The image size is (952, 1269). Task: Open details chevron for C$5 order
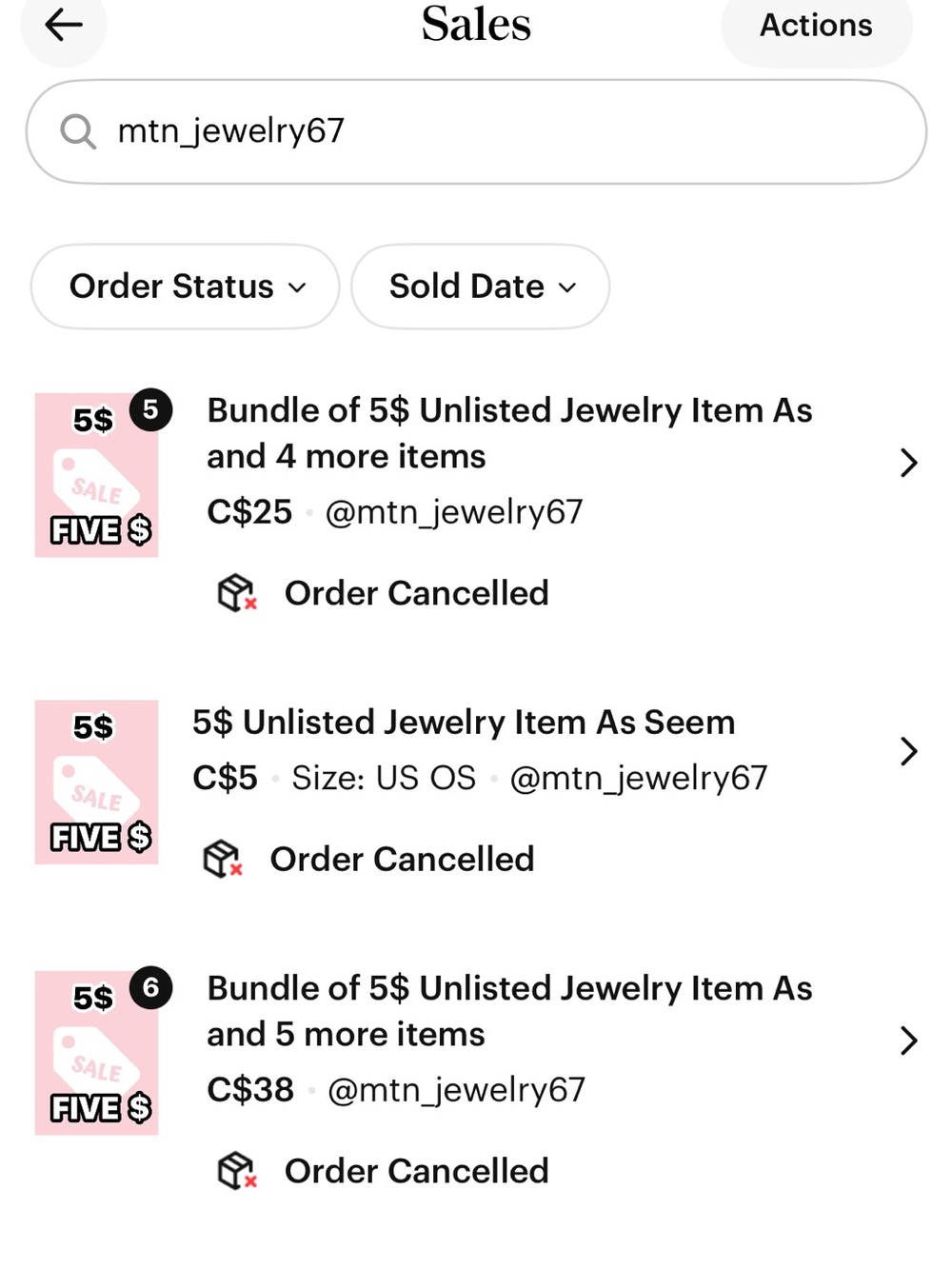[908, 751]
